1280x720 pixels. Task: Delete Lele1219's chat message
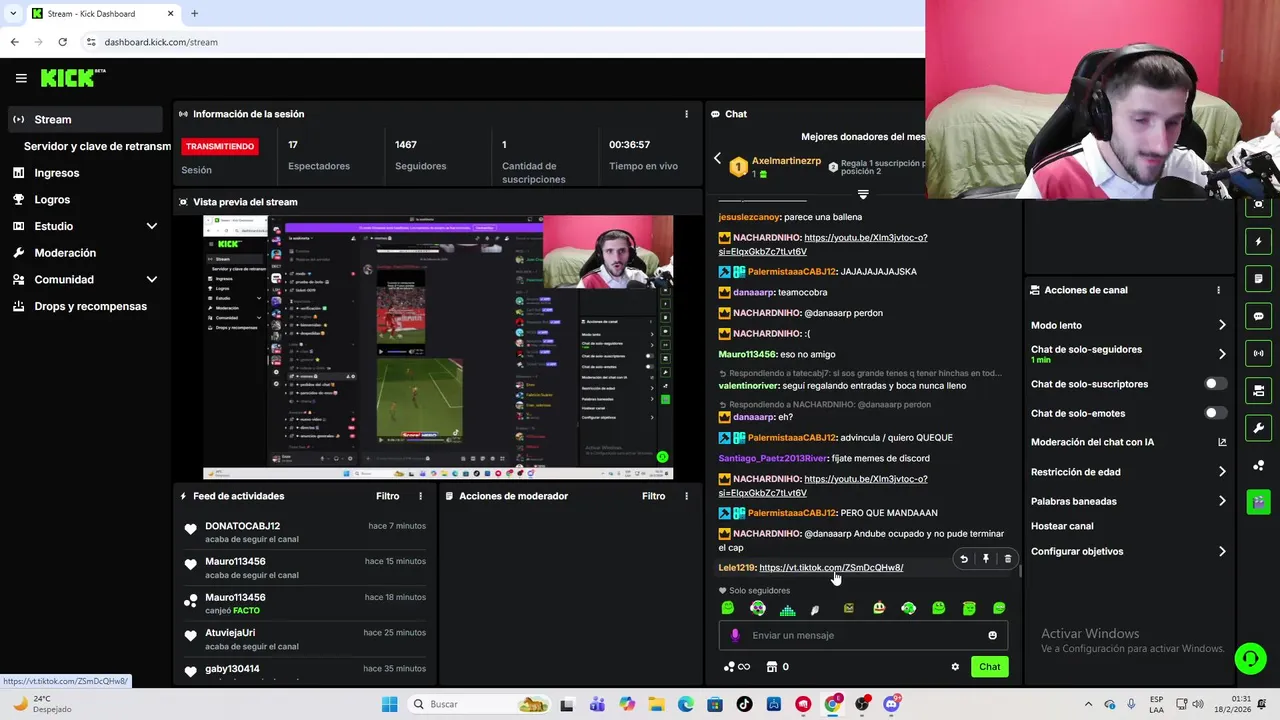[1008, 559]
